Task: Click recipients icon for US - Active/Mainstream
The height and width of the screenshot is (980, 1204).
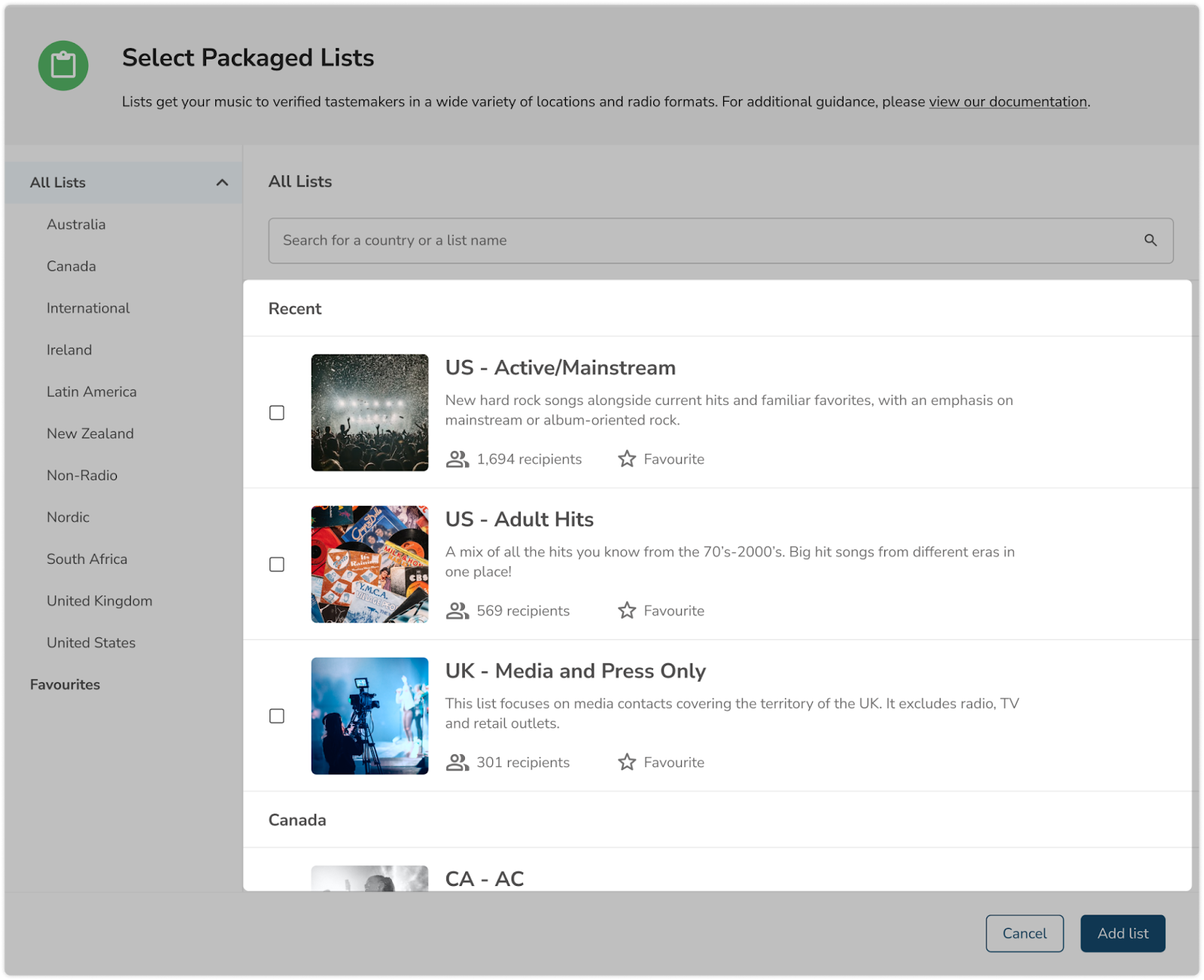Action: click(457, 459)
